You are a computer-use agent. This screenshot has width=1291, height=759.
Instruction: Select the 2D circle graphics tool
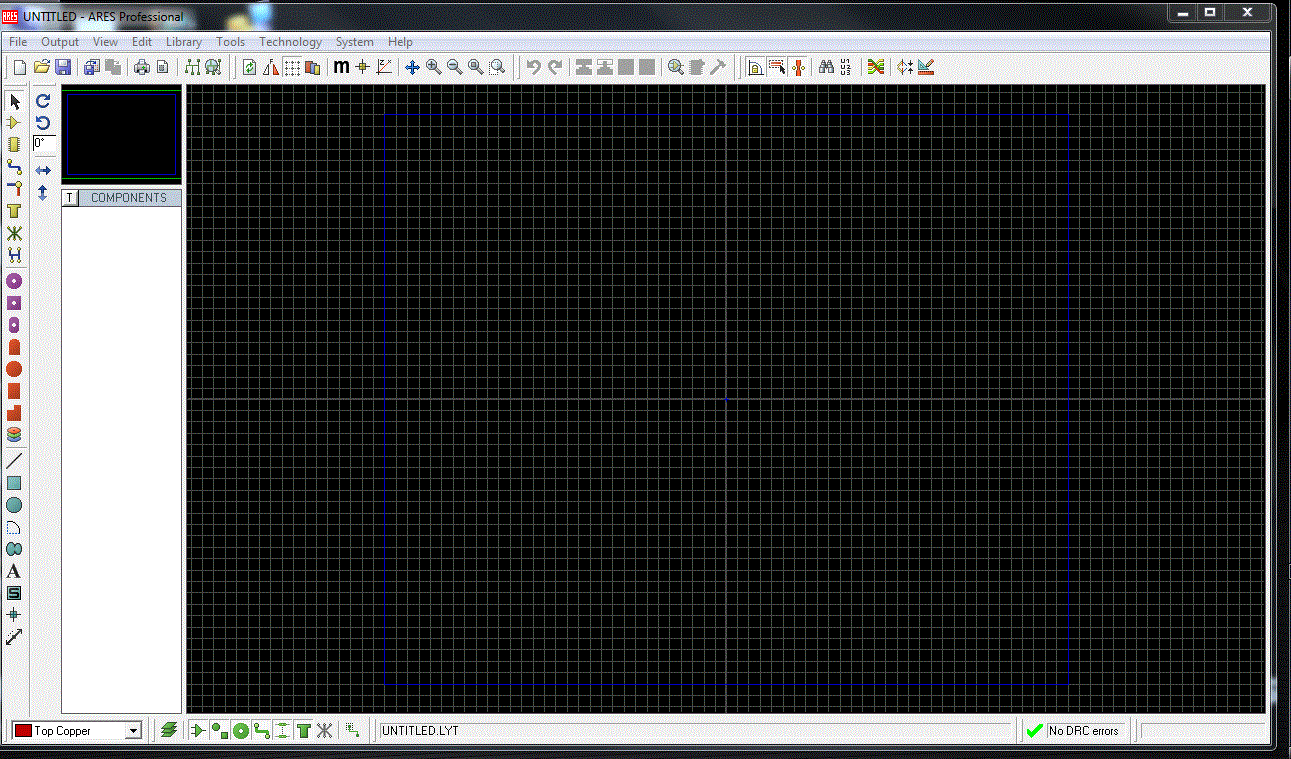14,505
